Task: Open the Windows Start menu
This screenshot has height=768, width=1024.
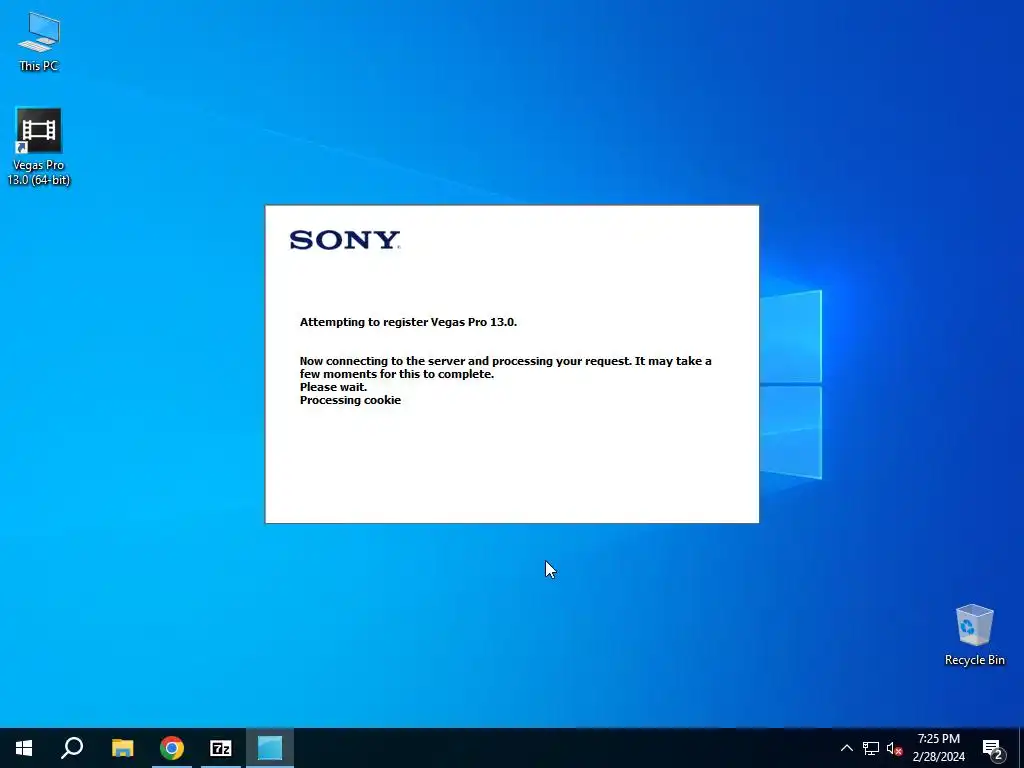Action: click(x=24, y=748)
